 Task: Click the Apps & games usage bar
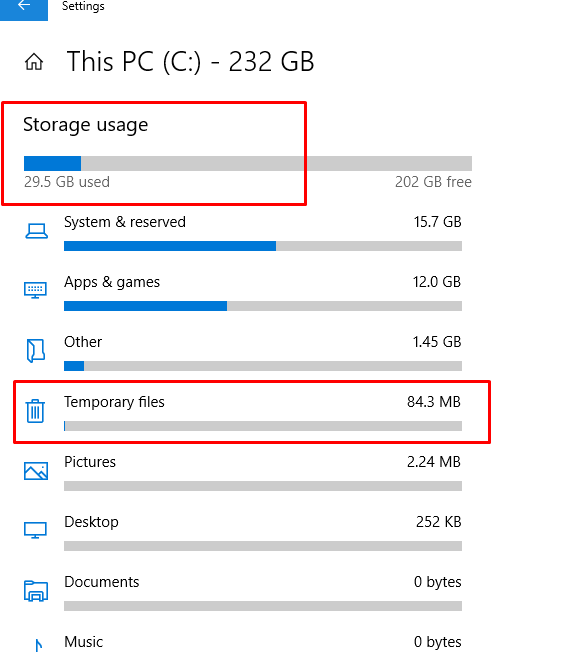coord(263,306)
